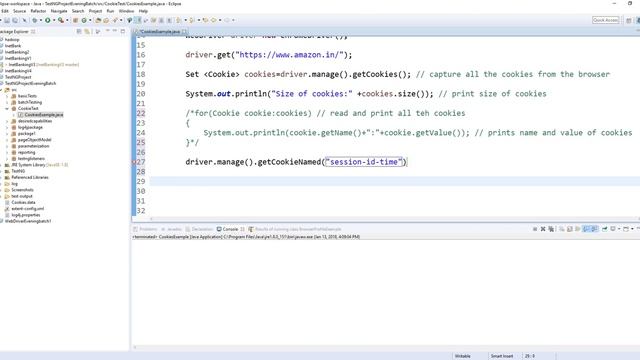Maximize the Package Explorer panel

coord(123,31)
